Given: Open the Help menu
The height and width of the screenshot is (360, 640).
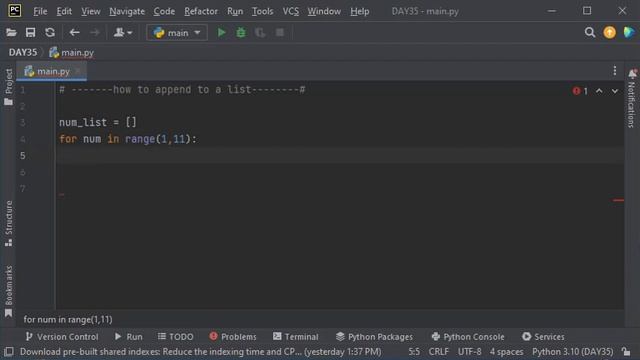Looking at the screenshot, I should point(360,11).
